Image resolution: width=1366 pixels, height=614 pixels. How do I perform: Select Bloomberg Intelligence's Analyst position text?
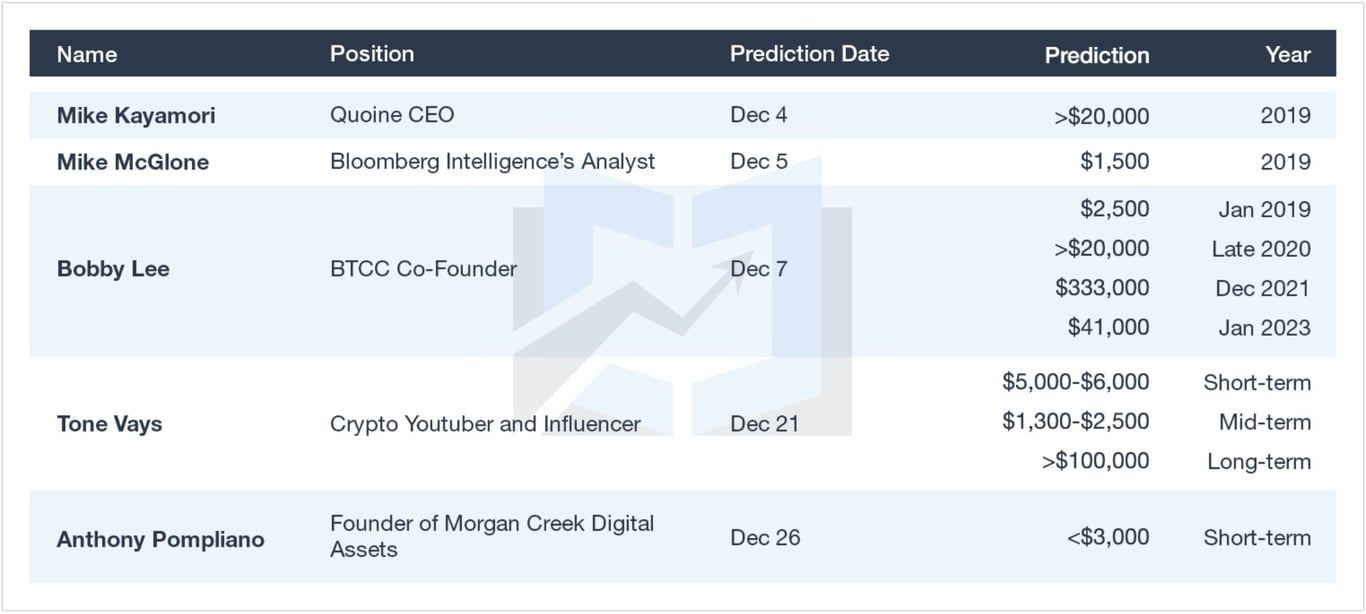(492, 162)
